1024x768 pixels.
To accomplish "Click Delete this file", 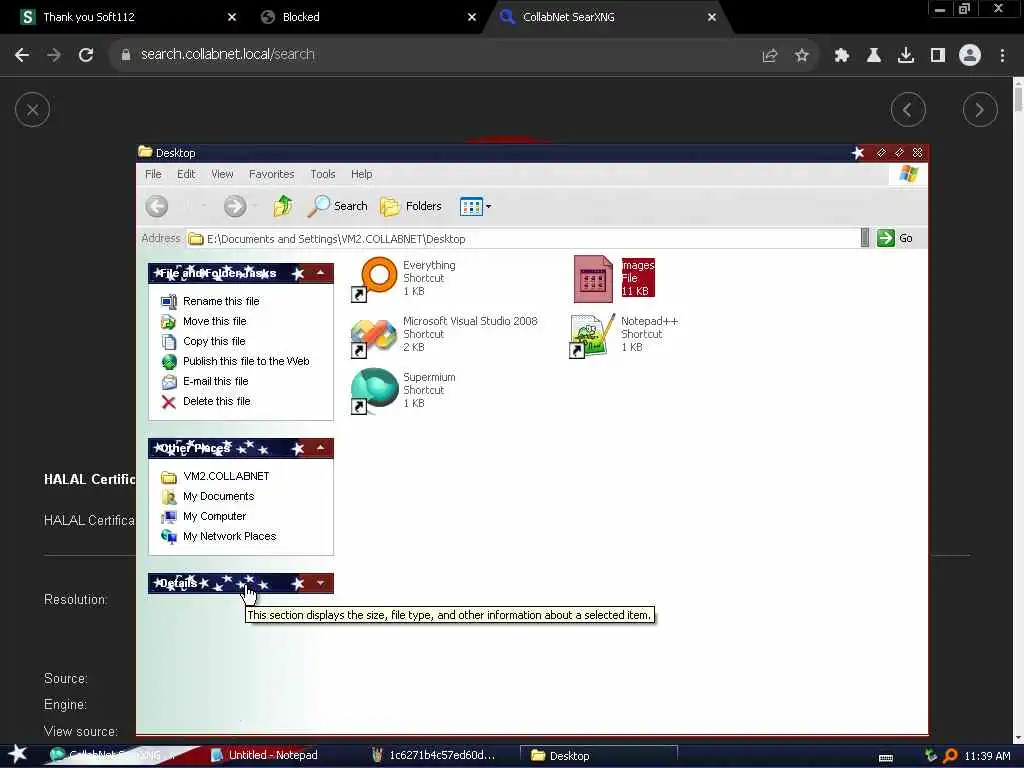I will [x=216, y=402].
